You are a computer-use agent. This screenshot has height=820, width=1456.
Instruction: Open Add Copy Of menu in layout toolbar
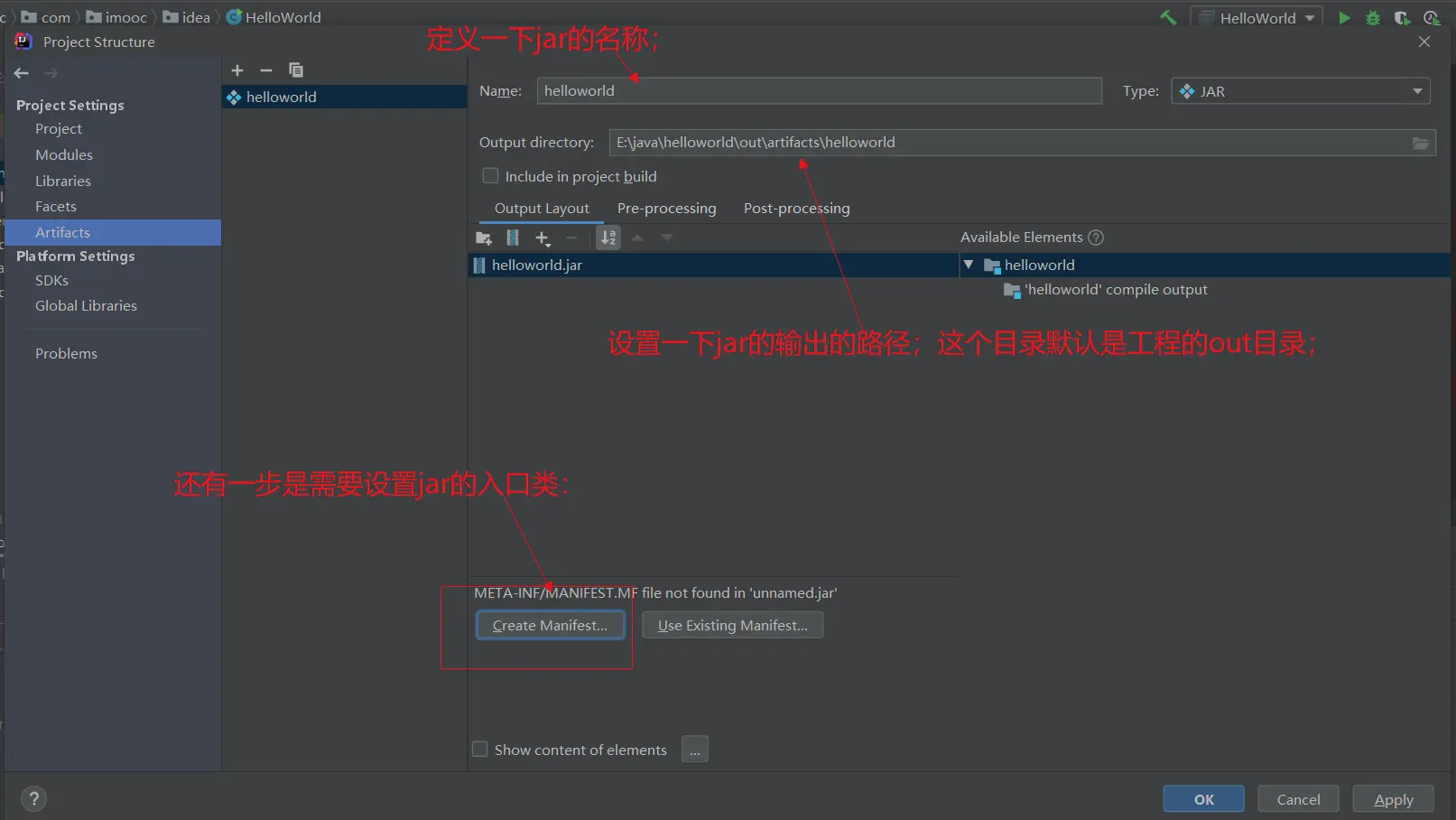543,238
